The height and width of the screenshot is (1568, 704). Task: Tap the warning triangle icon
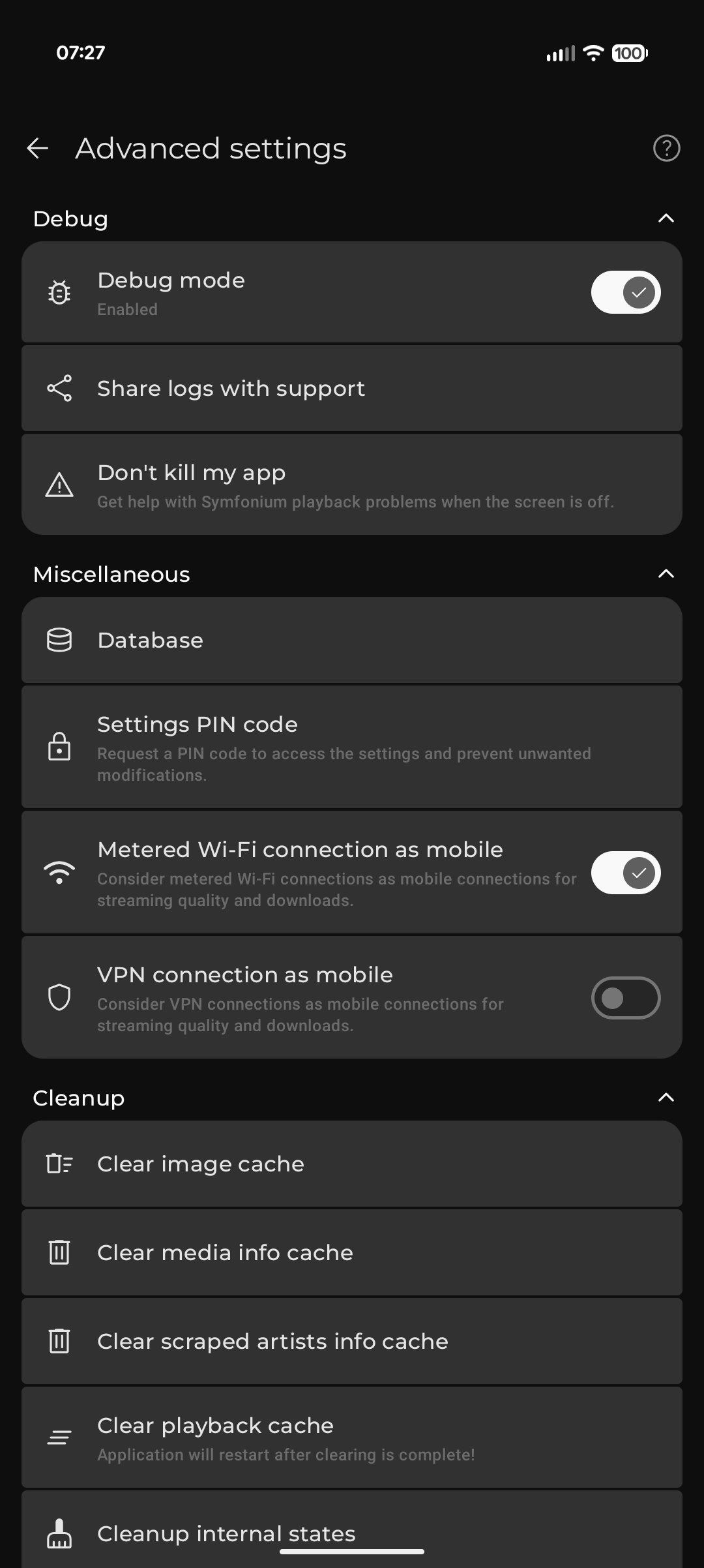click(59, 485)
